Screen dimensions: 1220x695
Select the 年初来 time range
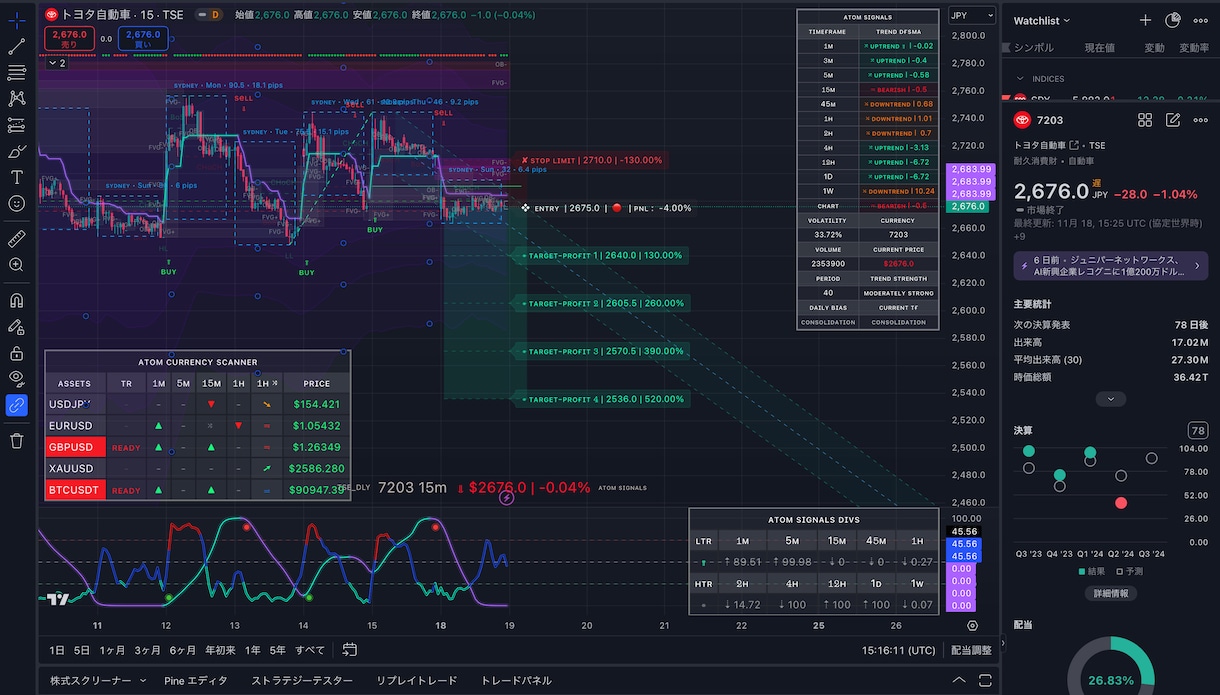click(x=220, y=650)
